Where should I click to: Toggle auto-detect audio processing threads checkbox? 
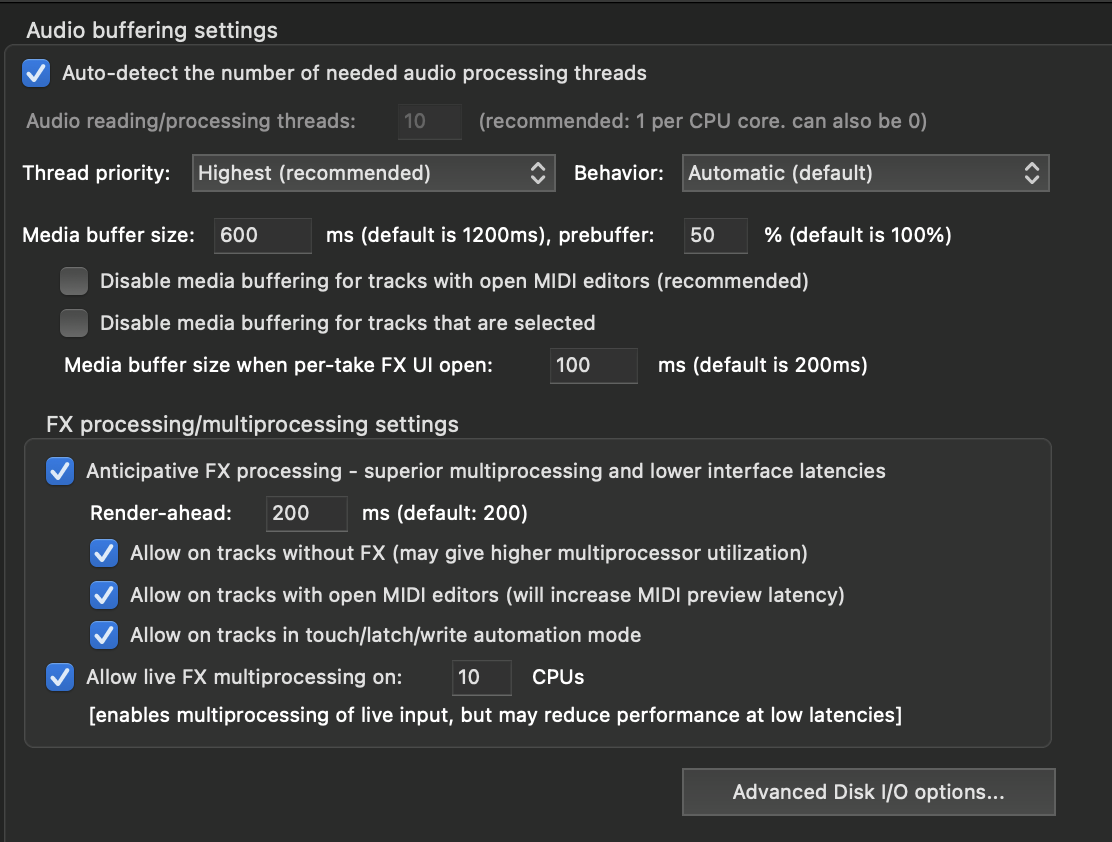pyautogui.click(x=36, y=73)
